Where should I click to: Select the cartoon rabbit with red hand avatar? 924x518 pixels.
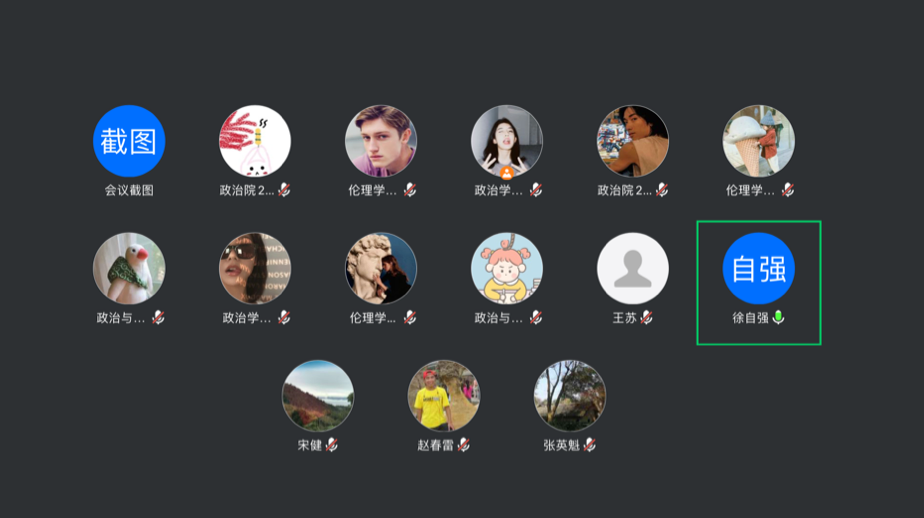tap(255, 141)
